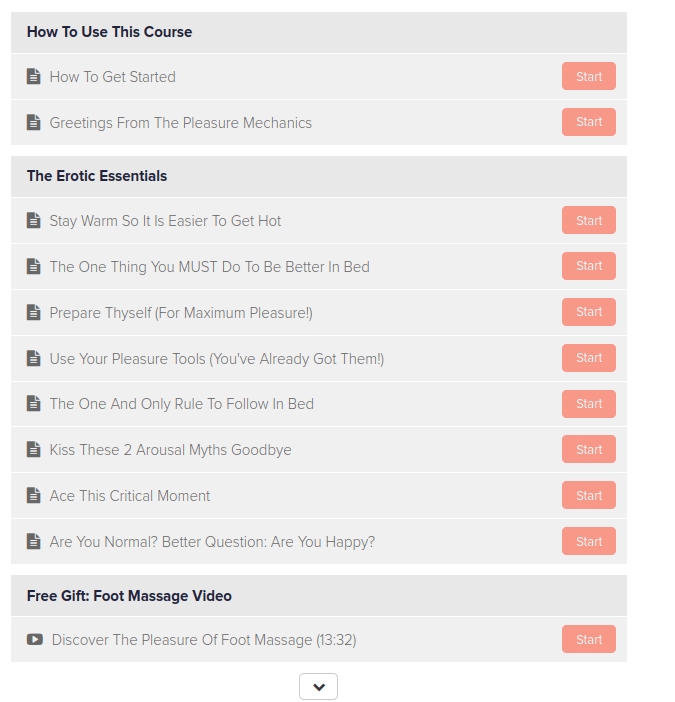Select the Free Gift: Foot Massage Video header
The width and height of the screenshot is (675, 702).
click(x=129, y=596)
